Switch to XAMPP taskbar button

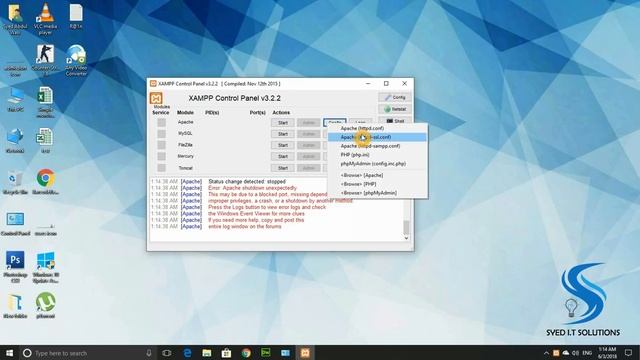pyautogui.click(x=305, y=353)
